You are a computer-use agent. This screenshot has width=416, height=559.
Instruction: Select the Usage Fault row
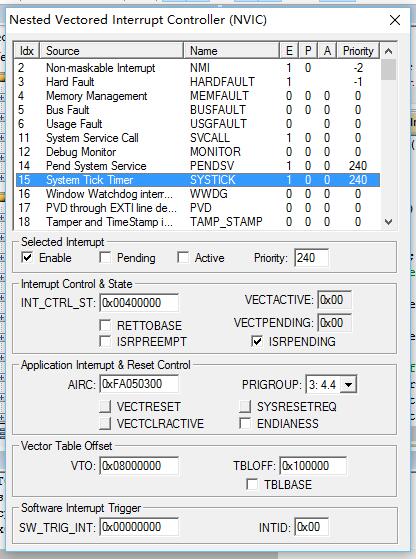coord(198,124)
